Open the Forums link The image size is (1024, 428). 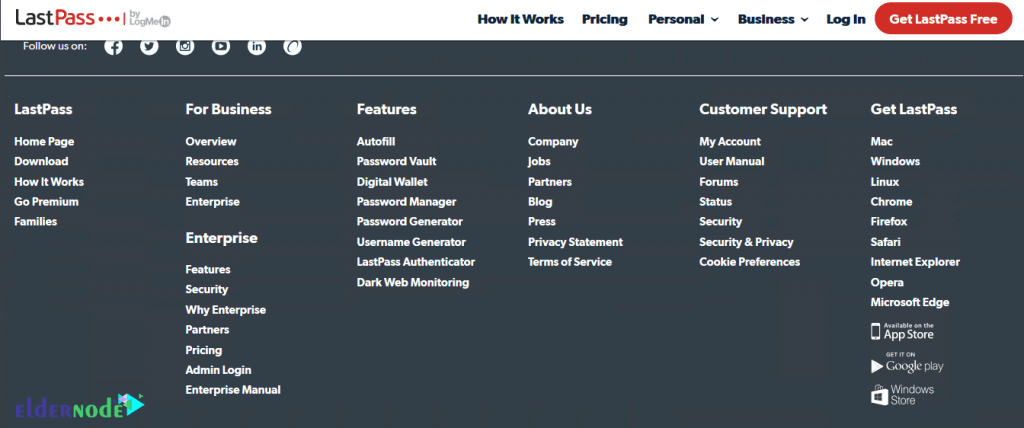coord(718,182)
